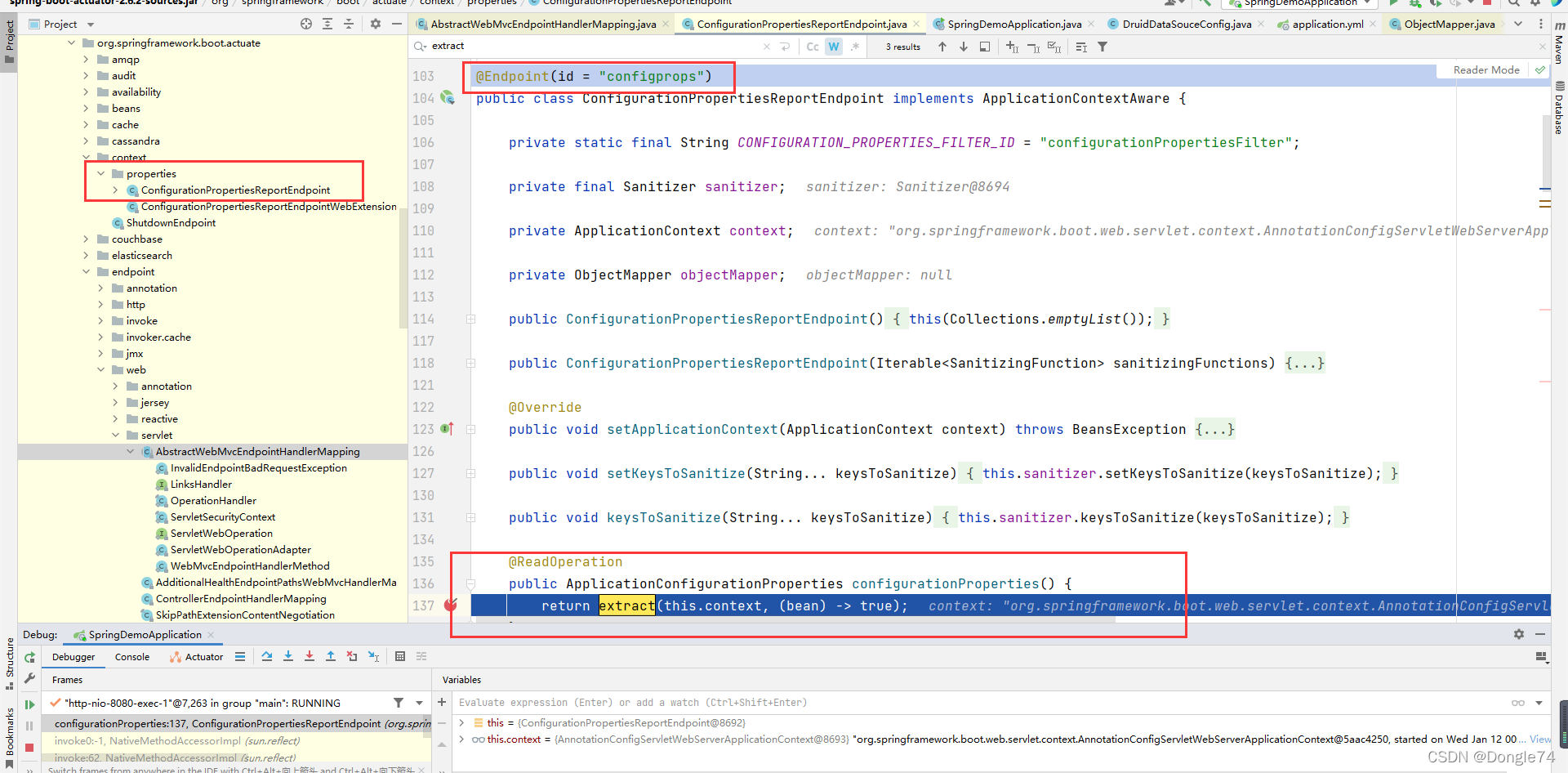Select ShutdownEndpoint class in tree
The image size is (1568, 773).
171,222
